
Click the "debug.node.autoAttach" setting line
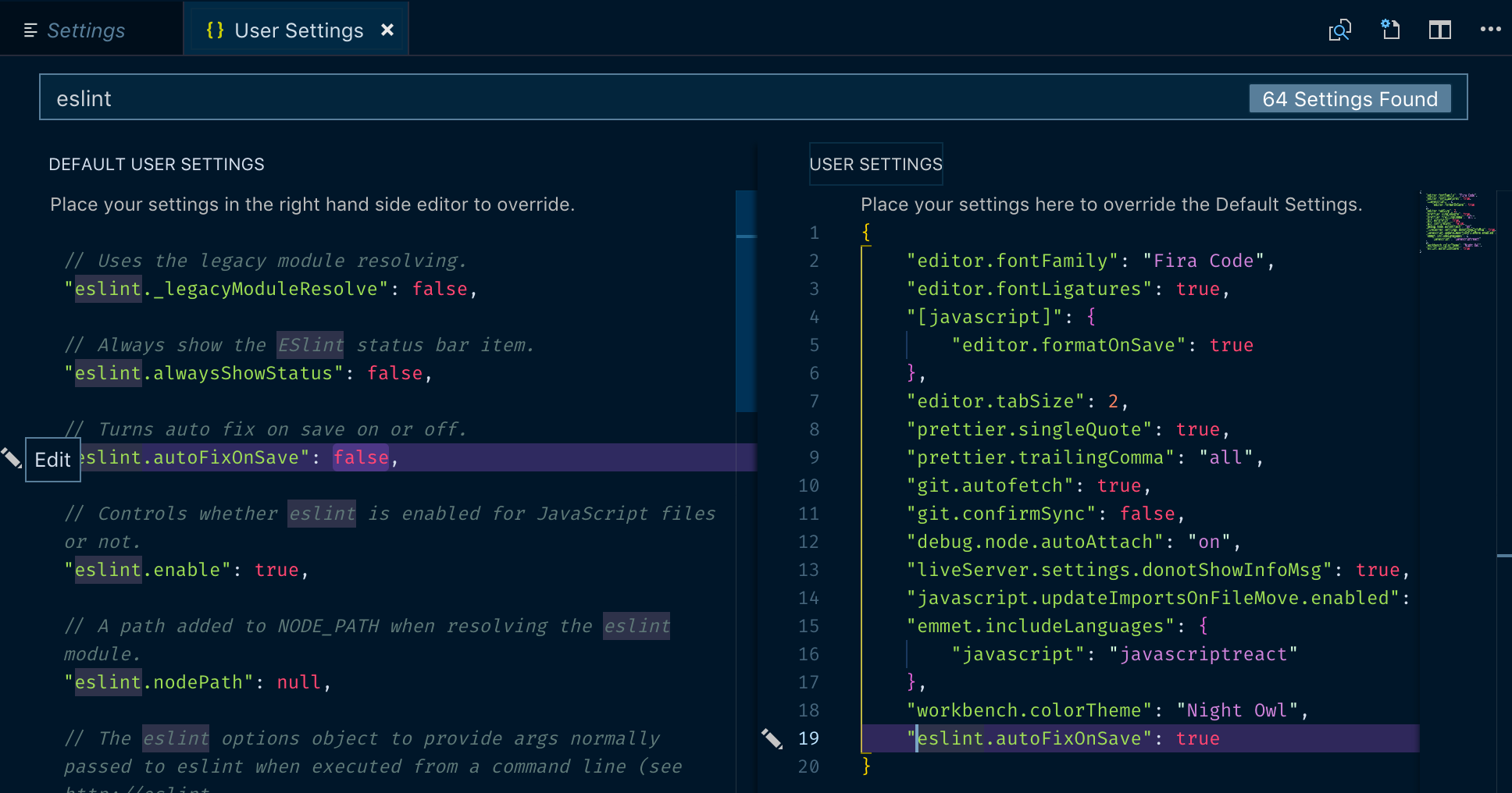point(1074,542)
